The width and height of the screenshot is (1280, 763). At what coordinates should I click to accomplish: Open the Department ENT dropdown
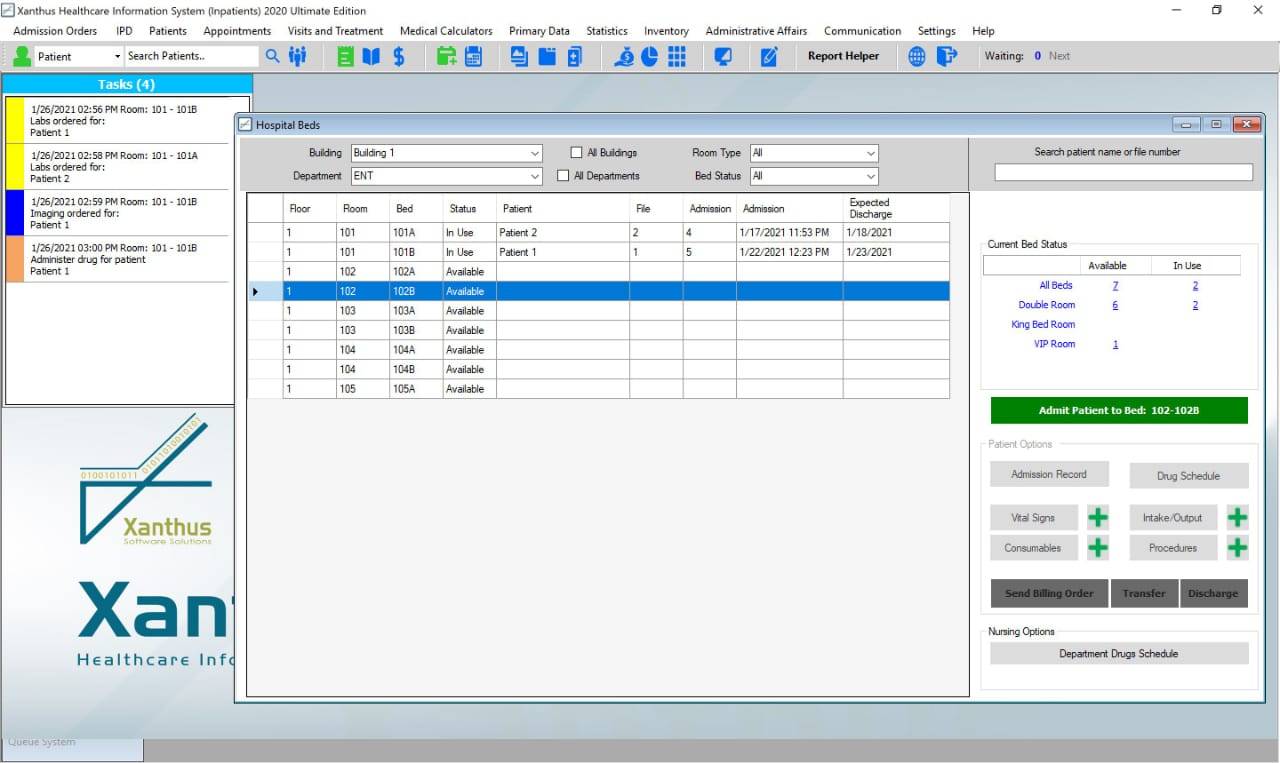(535, 176)
